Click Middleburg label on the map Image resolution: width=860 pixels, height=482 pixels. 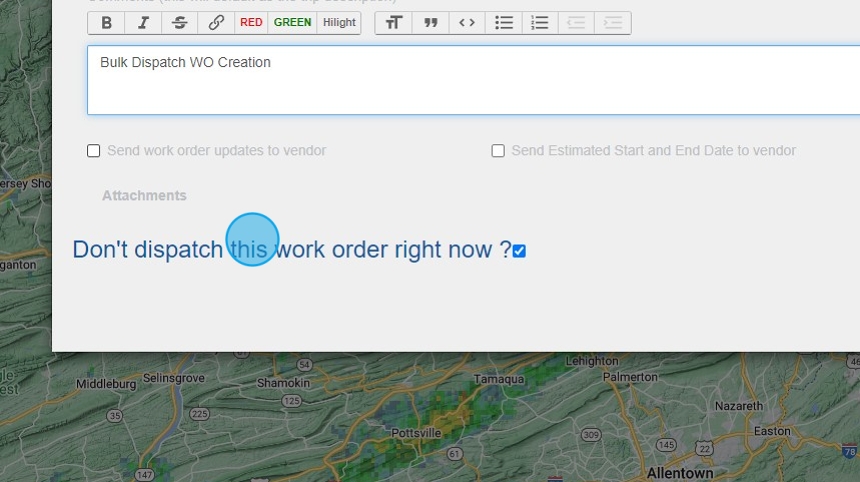pos(106,384)
